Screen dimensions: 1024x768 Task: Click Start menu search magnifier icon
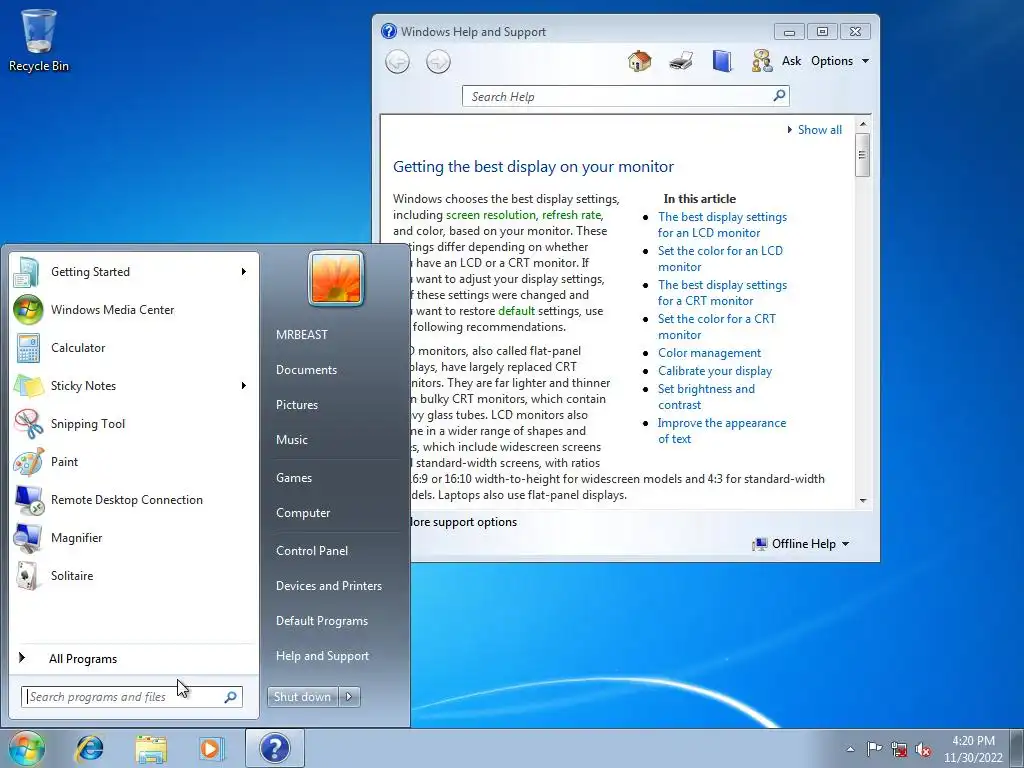(x=230, y=697)
